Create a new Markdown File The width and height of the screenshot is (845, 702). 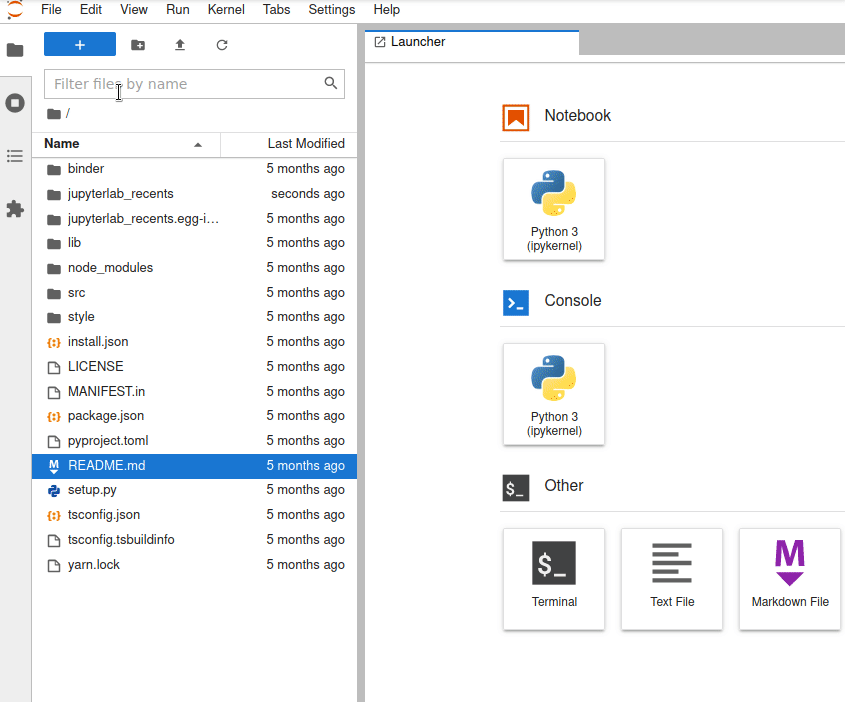790,579
